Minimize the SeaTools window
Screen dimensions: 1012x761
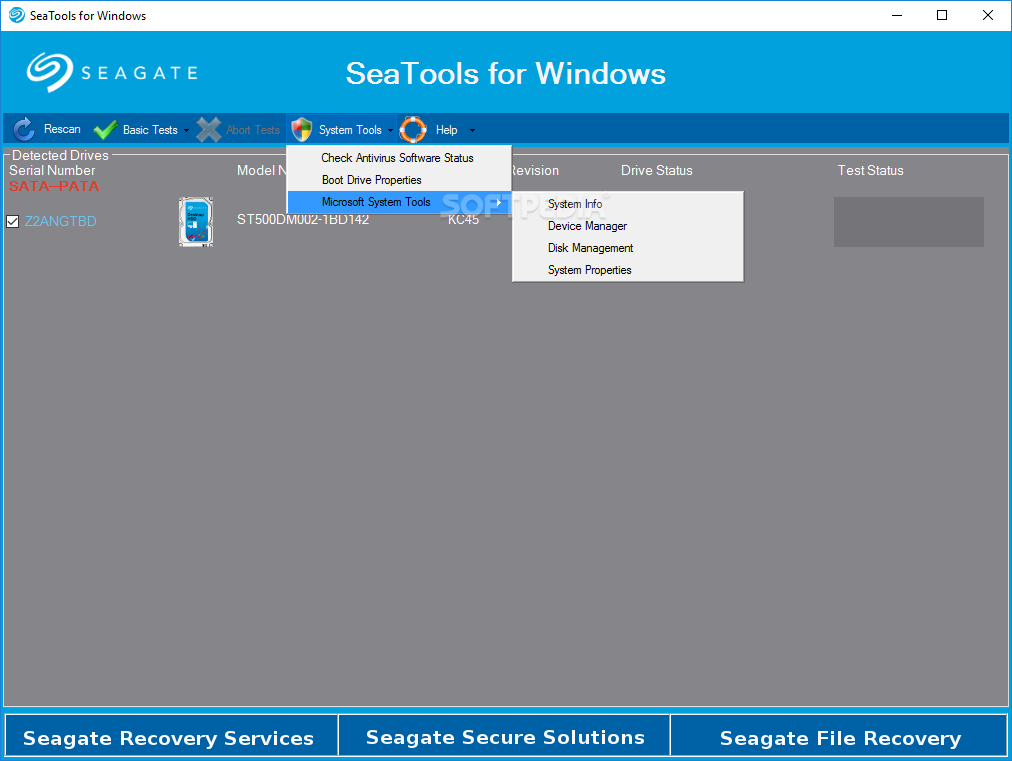(x=896, y=15)
